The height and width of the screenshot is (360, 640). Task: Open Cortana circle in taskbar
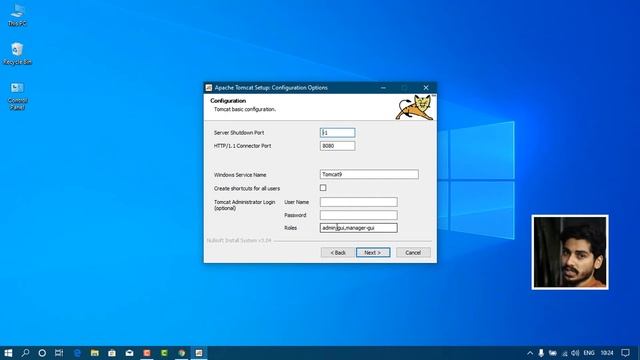[42, 353]
